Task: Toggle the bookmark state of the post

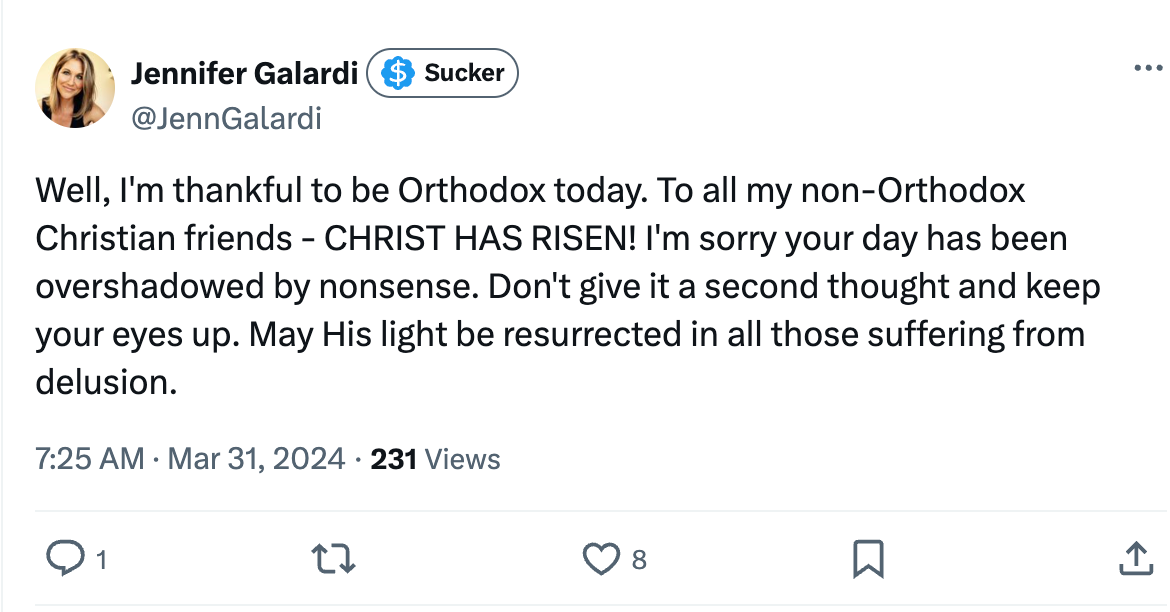Action: pos(869,560)
